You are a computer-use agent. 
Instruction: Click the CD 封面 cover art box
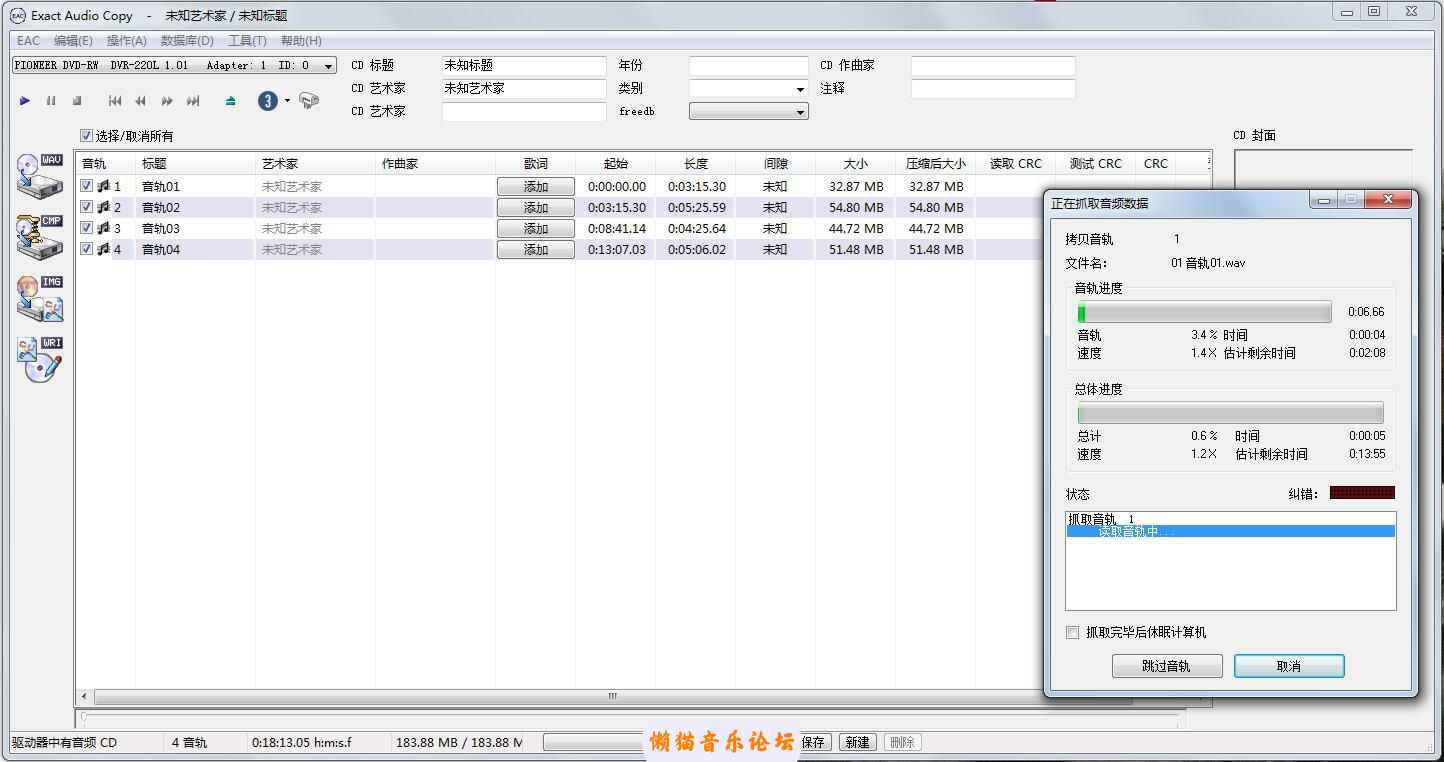(1323, 169)
